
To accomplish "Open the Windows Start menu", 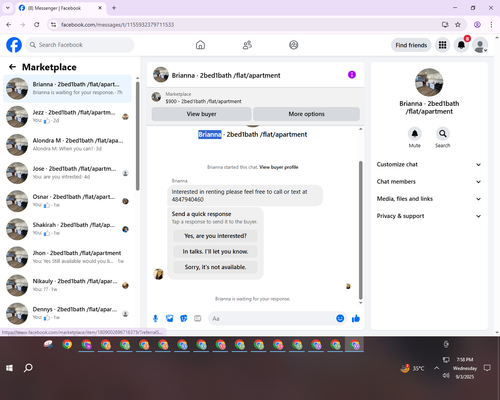I will coord(9,368).
